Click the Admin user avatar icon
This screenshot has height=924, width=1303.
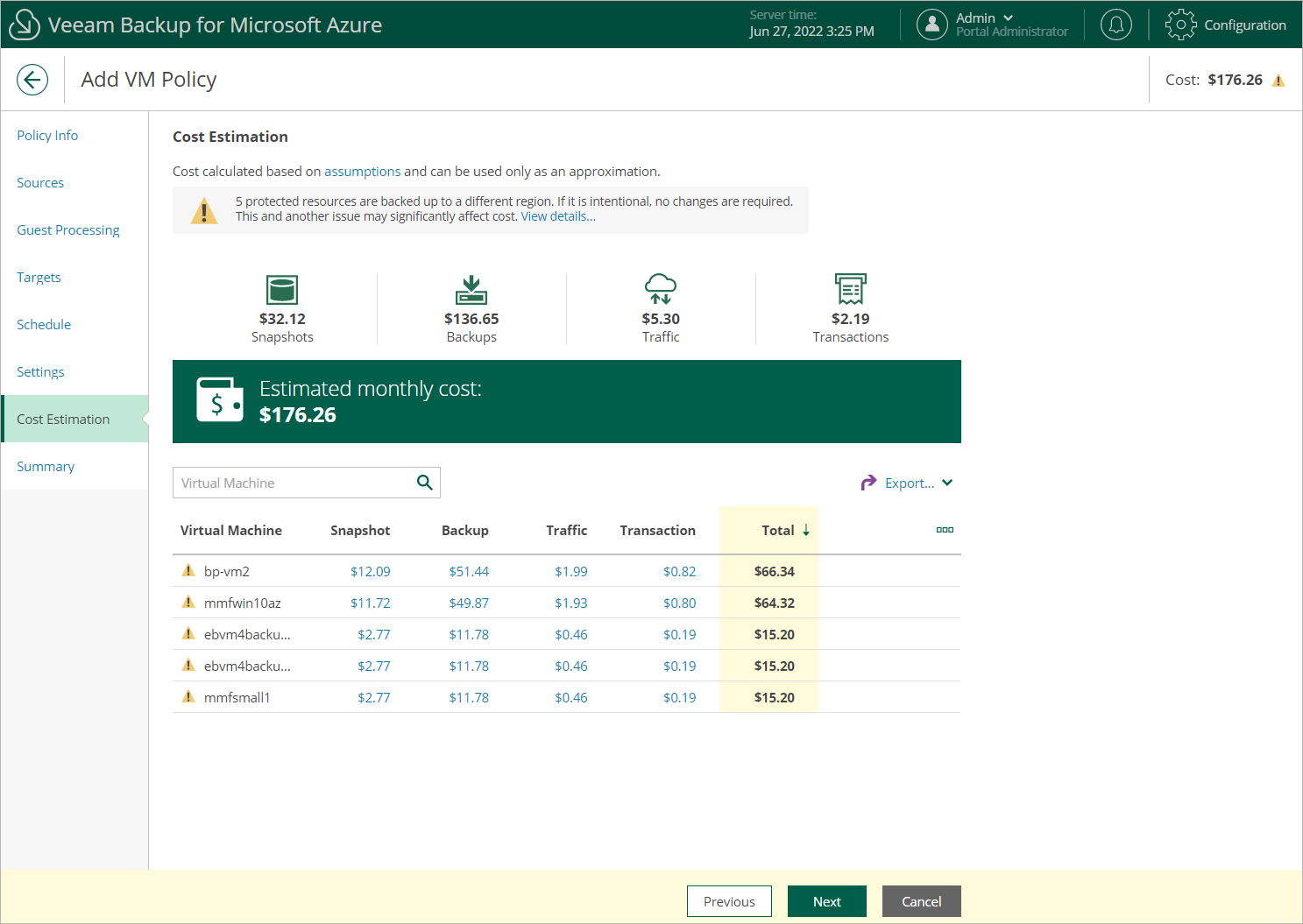click(x=932, y=25)
